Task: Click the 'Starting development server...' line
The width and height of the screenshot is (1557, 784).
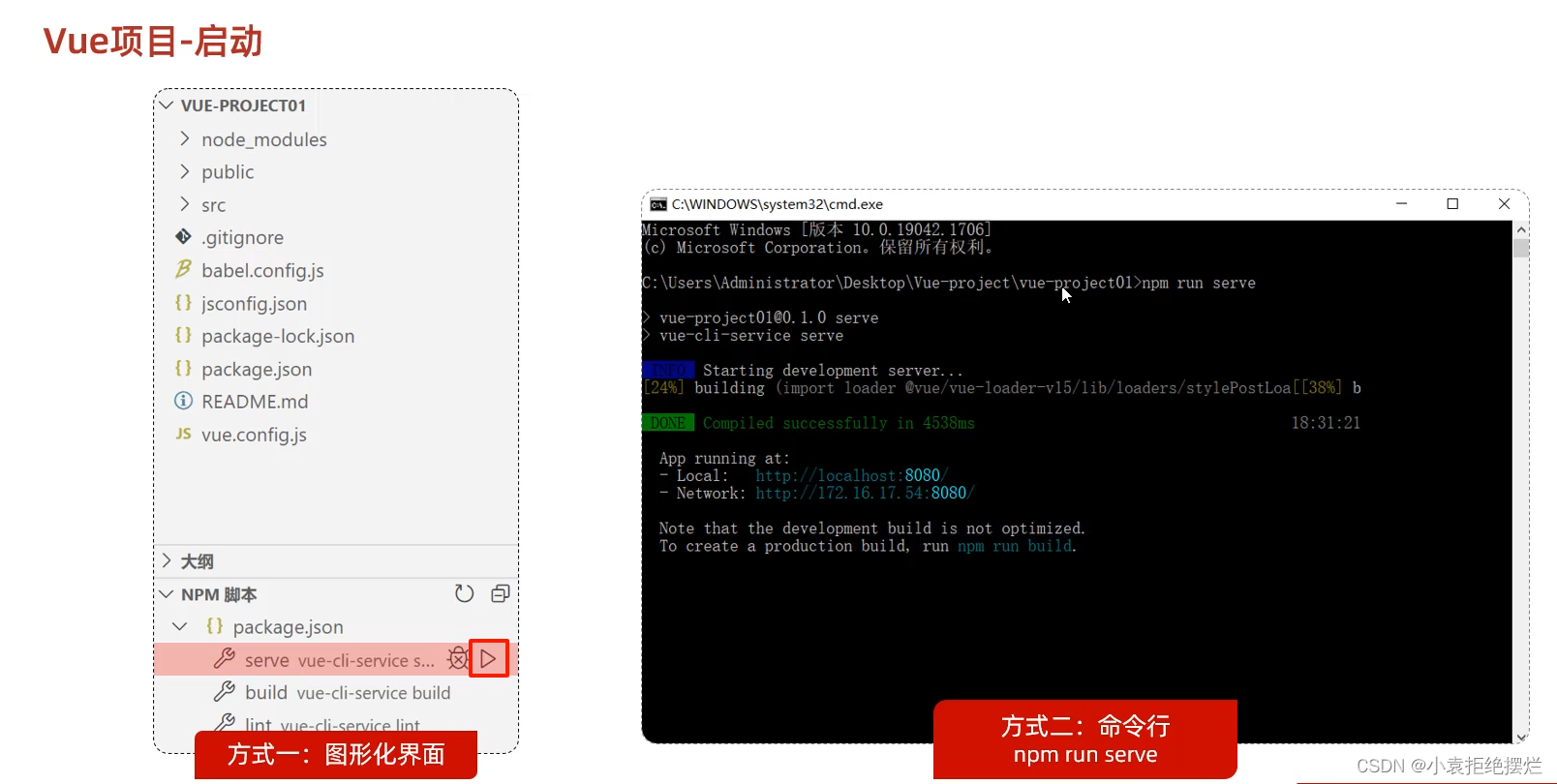Action: point(833,370)
